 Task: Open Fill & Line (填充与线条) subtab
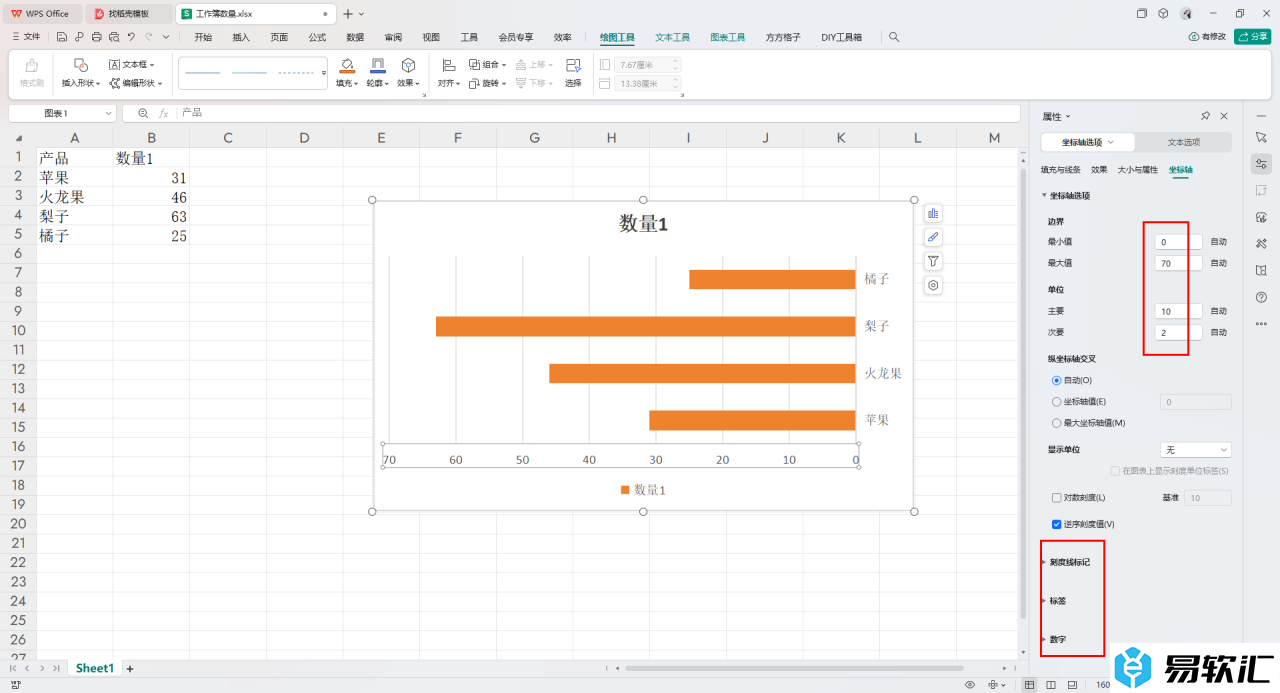tap(1061, 170)
